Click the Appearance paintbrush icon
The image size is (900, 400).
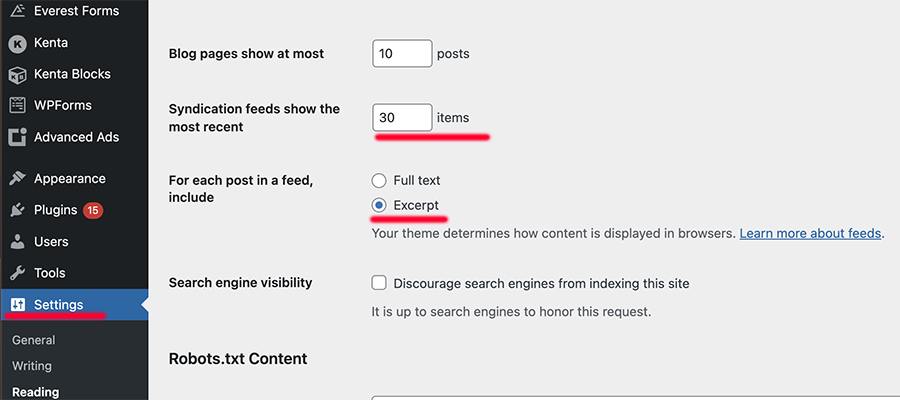click(18, 179)
